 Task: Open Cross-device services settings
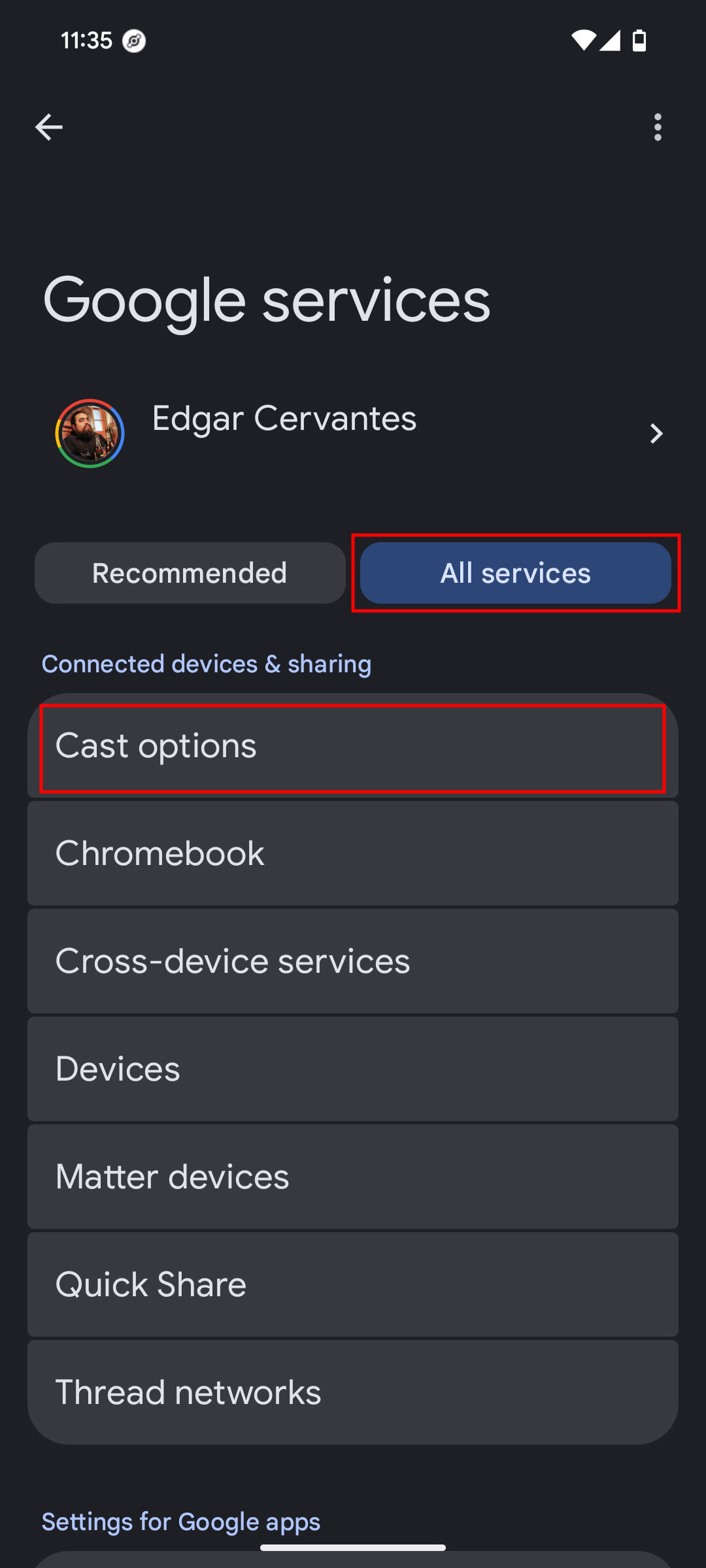353,960
